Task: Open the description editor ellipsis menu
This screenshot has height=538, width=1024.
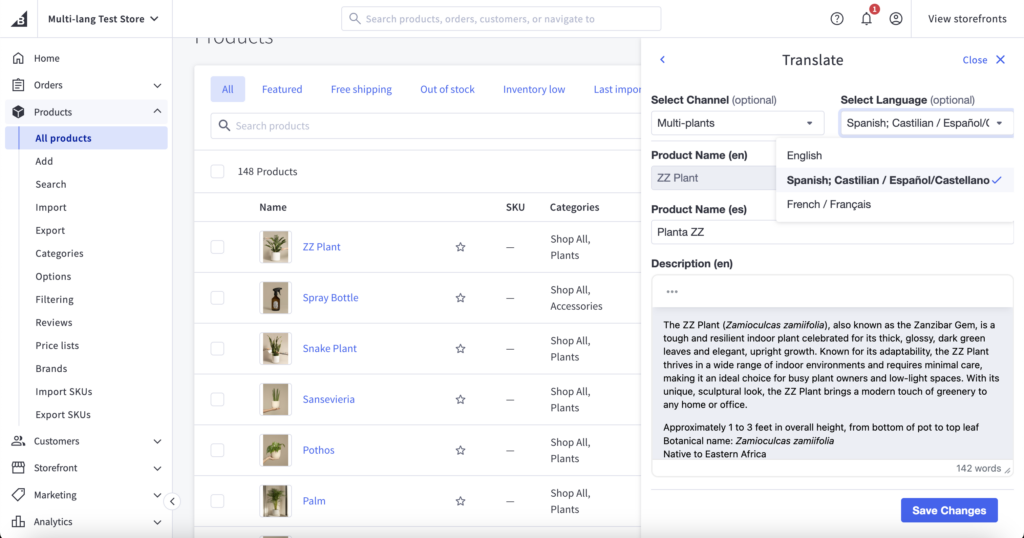Action: pyautogui.click(x=672, y=292)
